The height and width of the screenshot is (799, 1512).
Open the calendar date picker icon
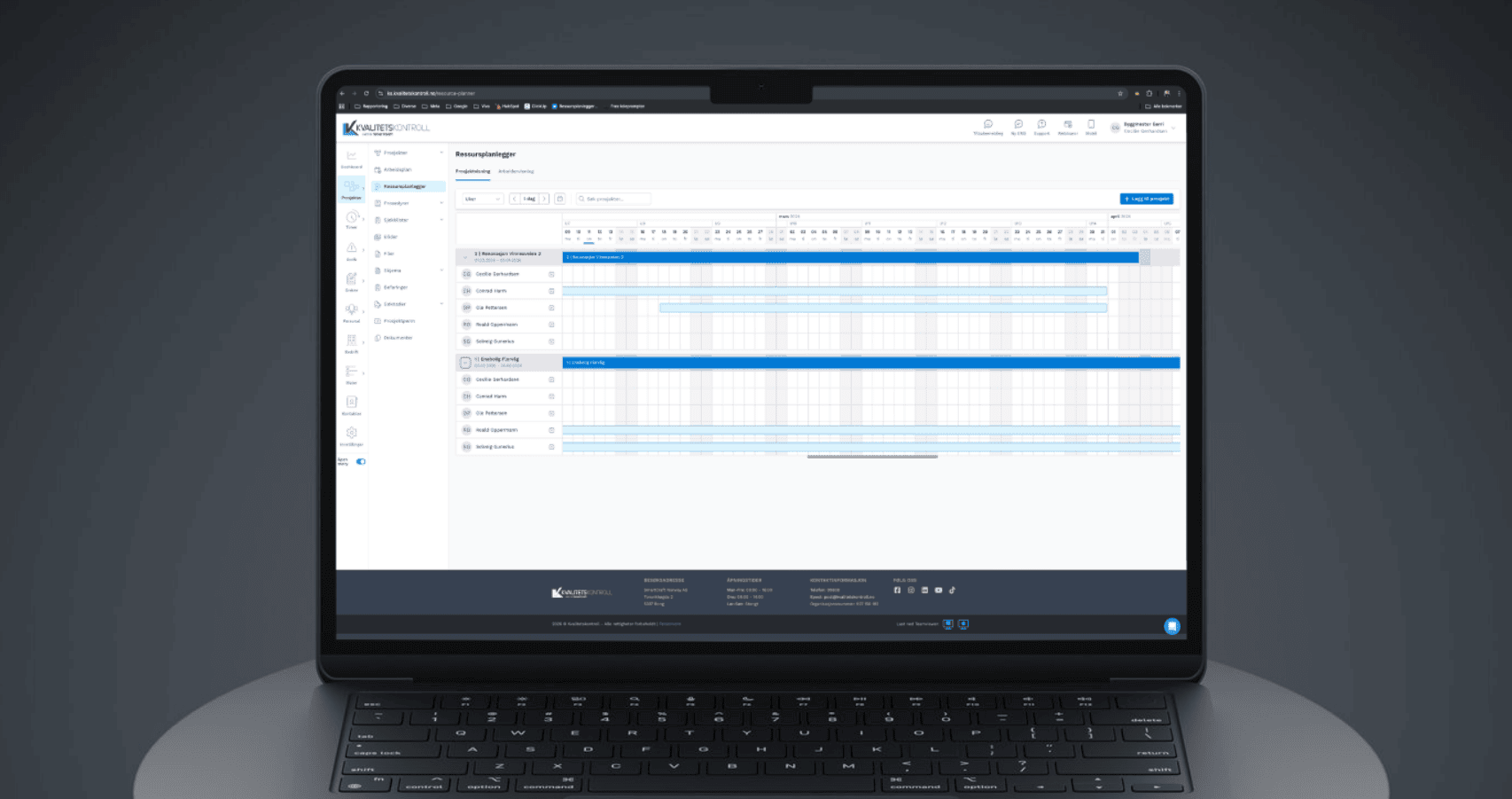click(x=559, y=199)
